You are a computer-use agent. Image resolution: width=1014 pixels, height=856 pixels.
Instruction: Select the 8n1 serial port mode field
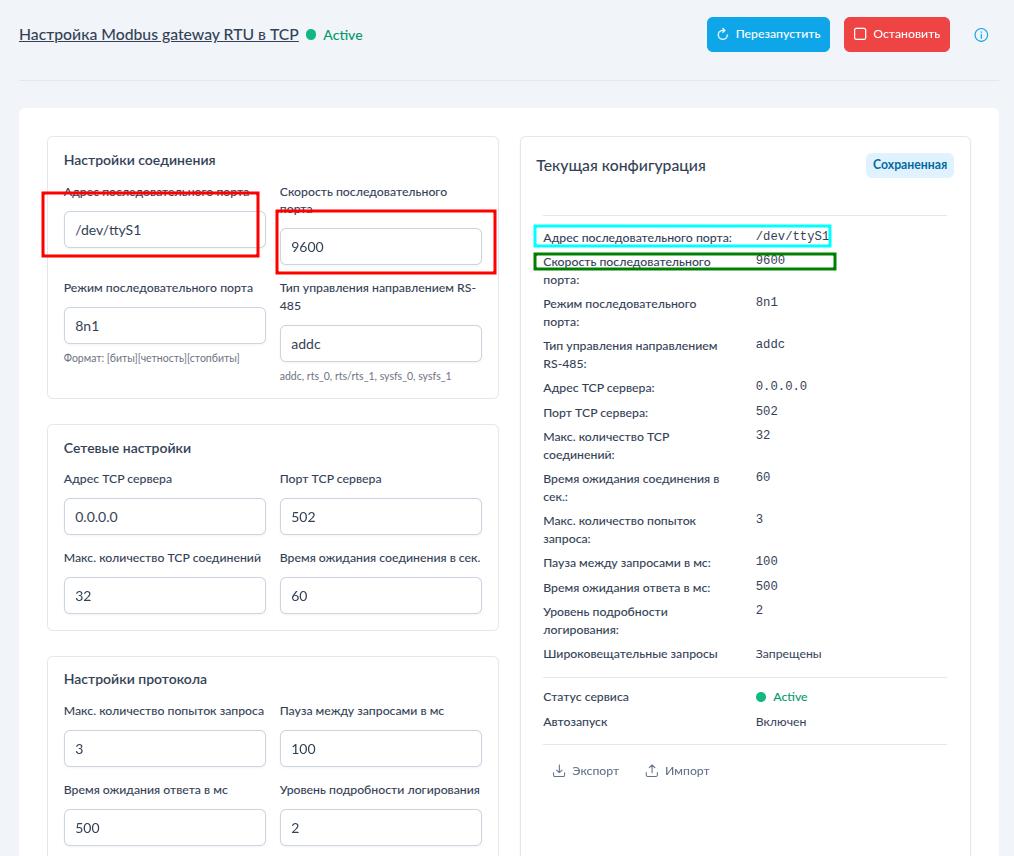[x=164, y=323]
